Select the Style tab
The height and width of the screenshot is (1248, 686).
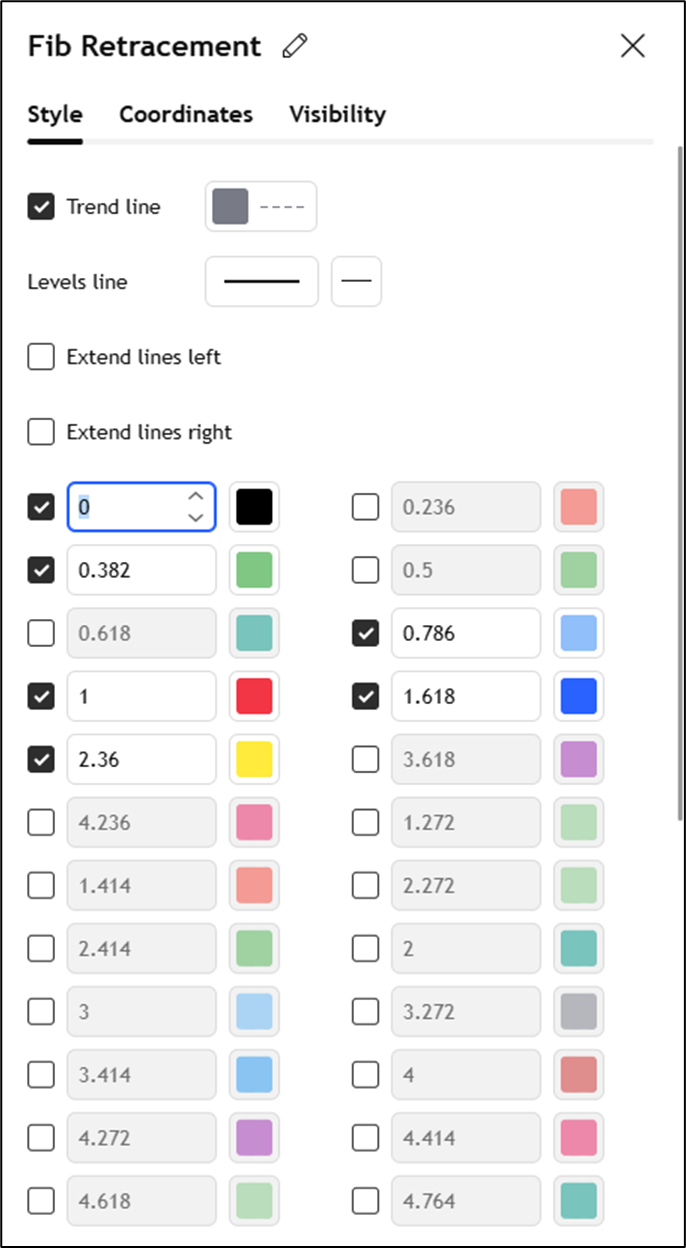coord(55,114)
